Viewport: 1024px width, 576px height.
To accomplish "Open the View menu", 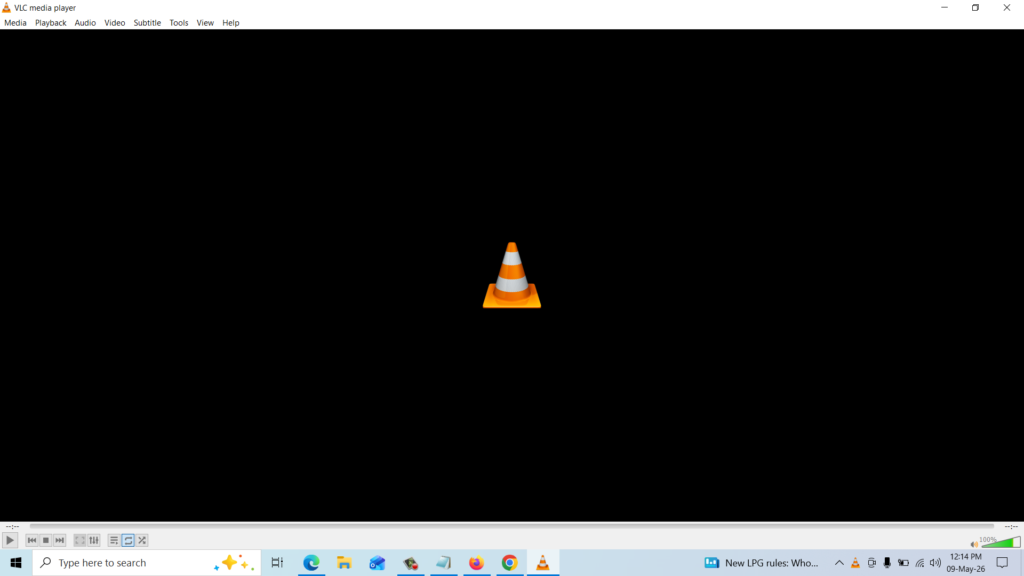I will tap(205, 23).
